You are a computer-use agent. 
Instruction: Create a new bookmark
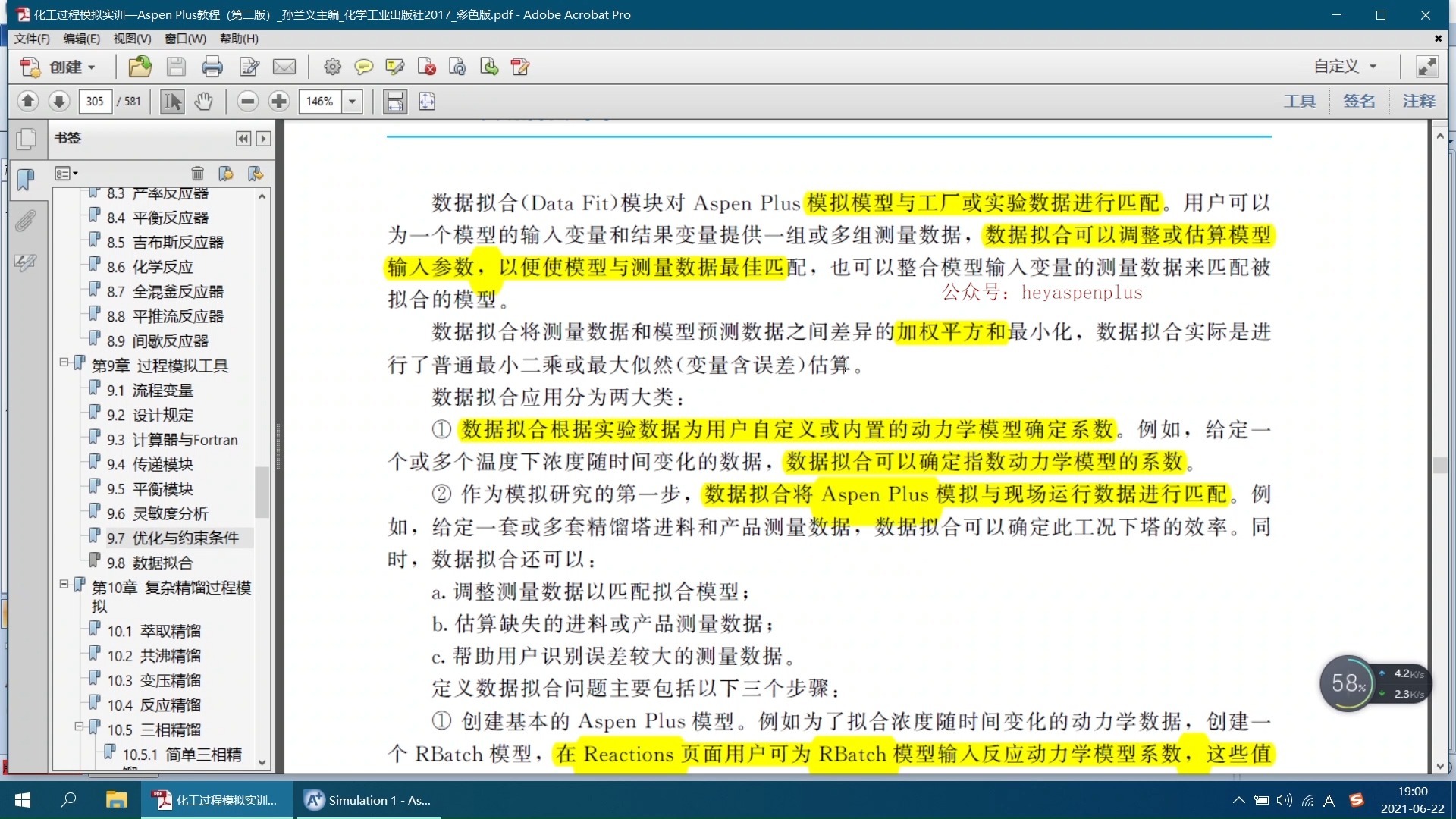coord(226,174)
